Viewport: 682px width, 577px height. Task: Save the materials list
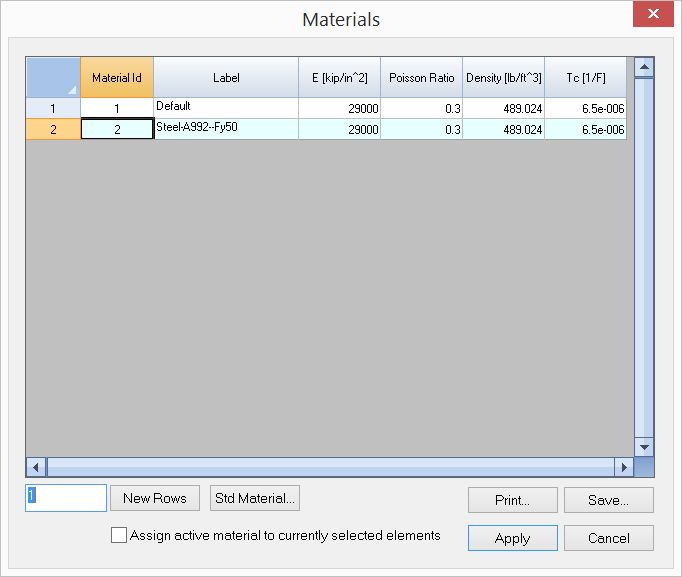[x=608, y=500]
